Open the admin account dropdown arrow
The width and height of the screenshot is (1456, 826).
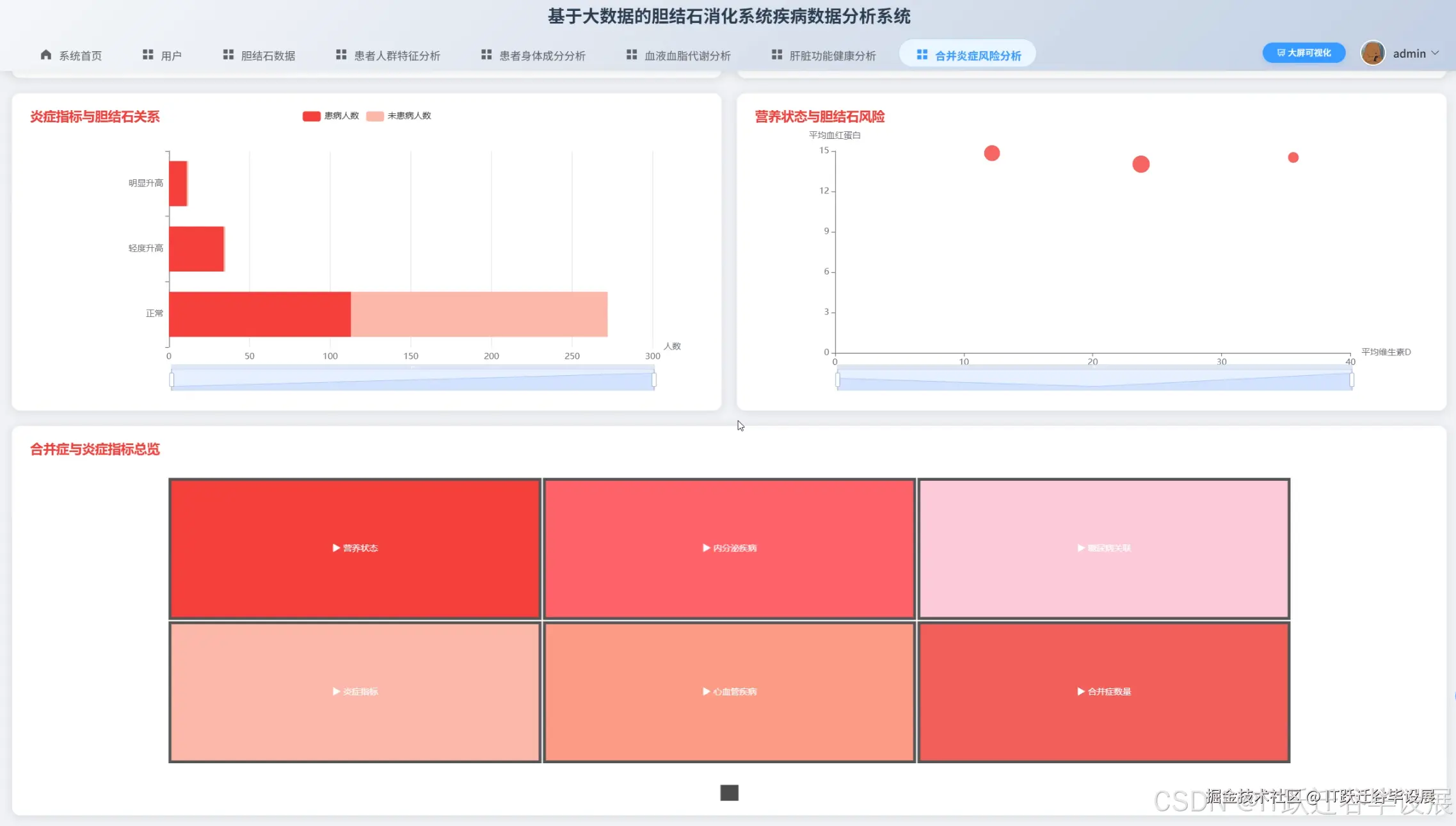point(1435,53)
